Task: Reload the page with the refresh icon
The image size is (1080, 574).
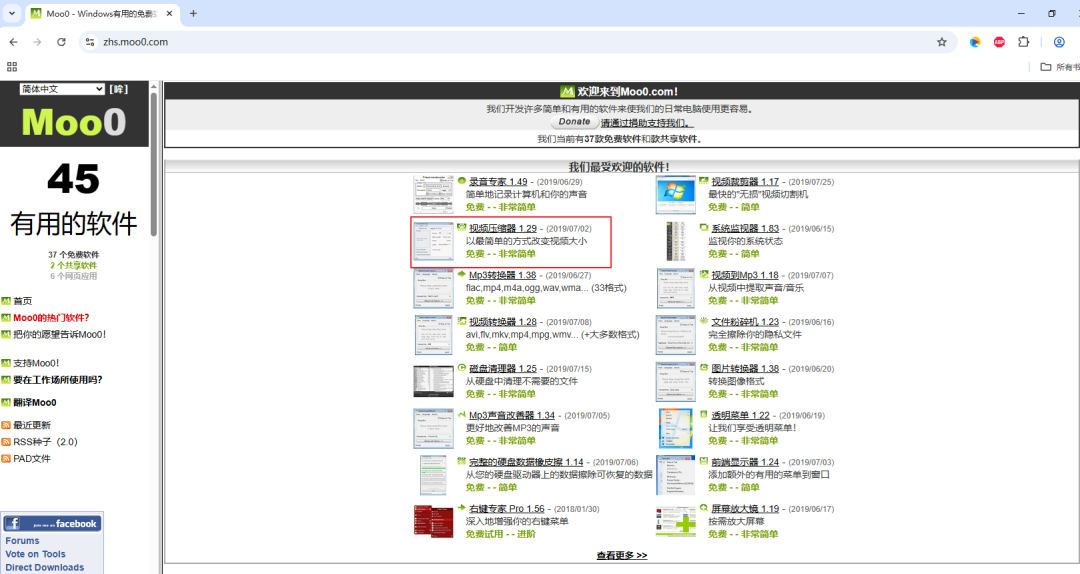Action: pos(61,42)
